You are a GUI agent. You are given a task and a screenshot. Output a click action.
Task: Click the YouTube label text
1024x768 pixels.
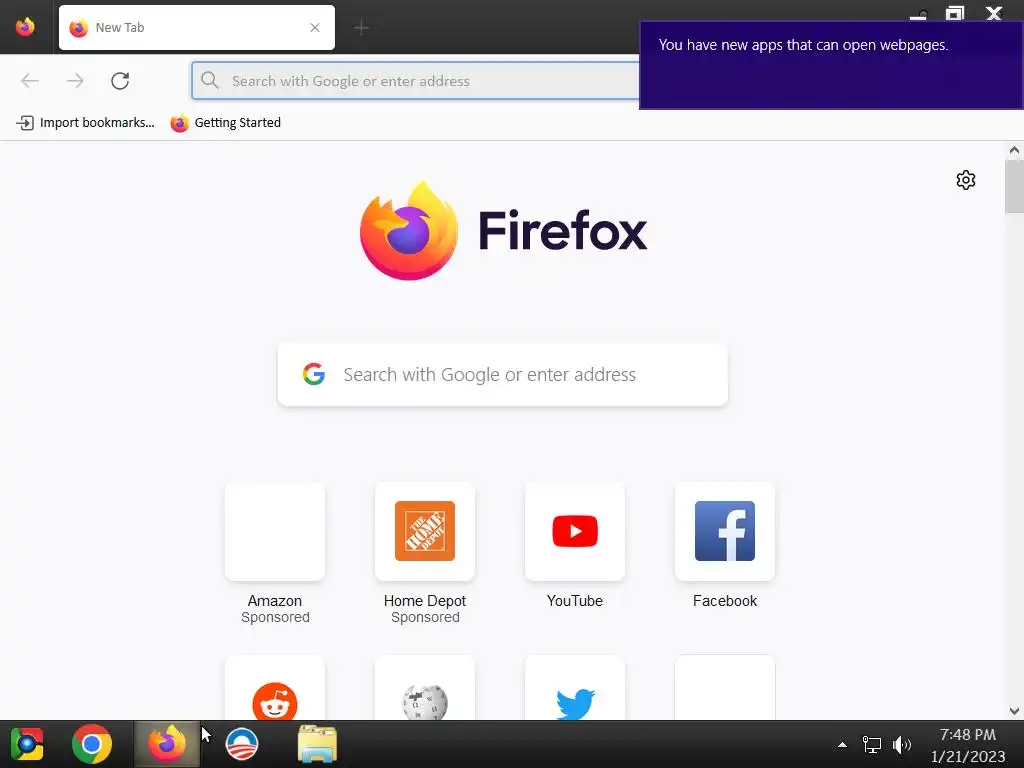coord(575,601)
